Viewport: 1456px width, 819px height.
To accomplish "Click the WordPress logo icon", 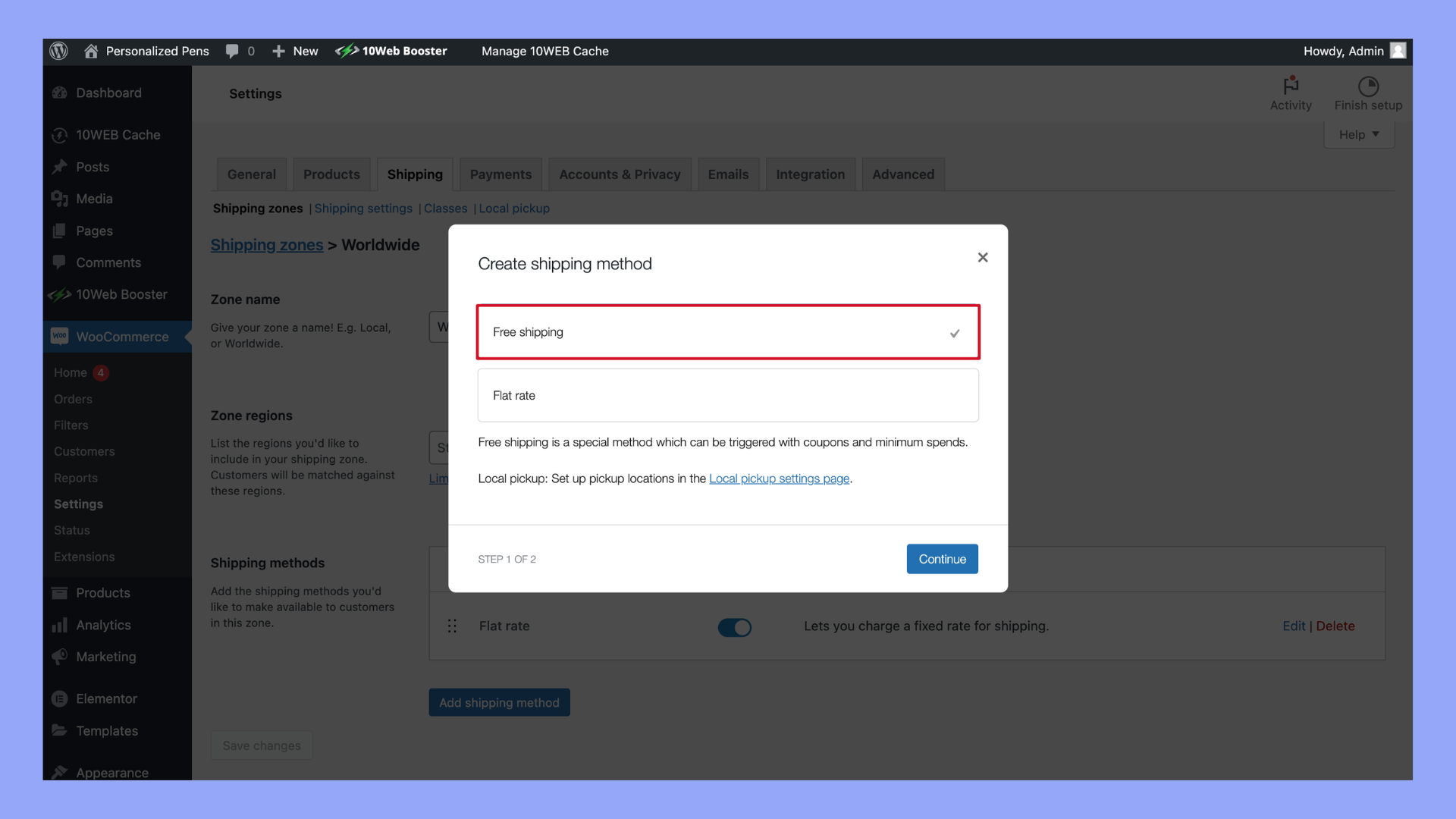I will tap(58, 51).
